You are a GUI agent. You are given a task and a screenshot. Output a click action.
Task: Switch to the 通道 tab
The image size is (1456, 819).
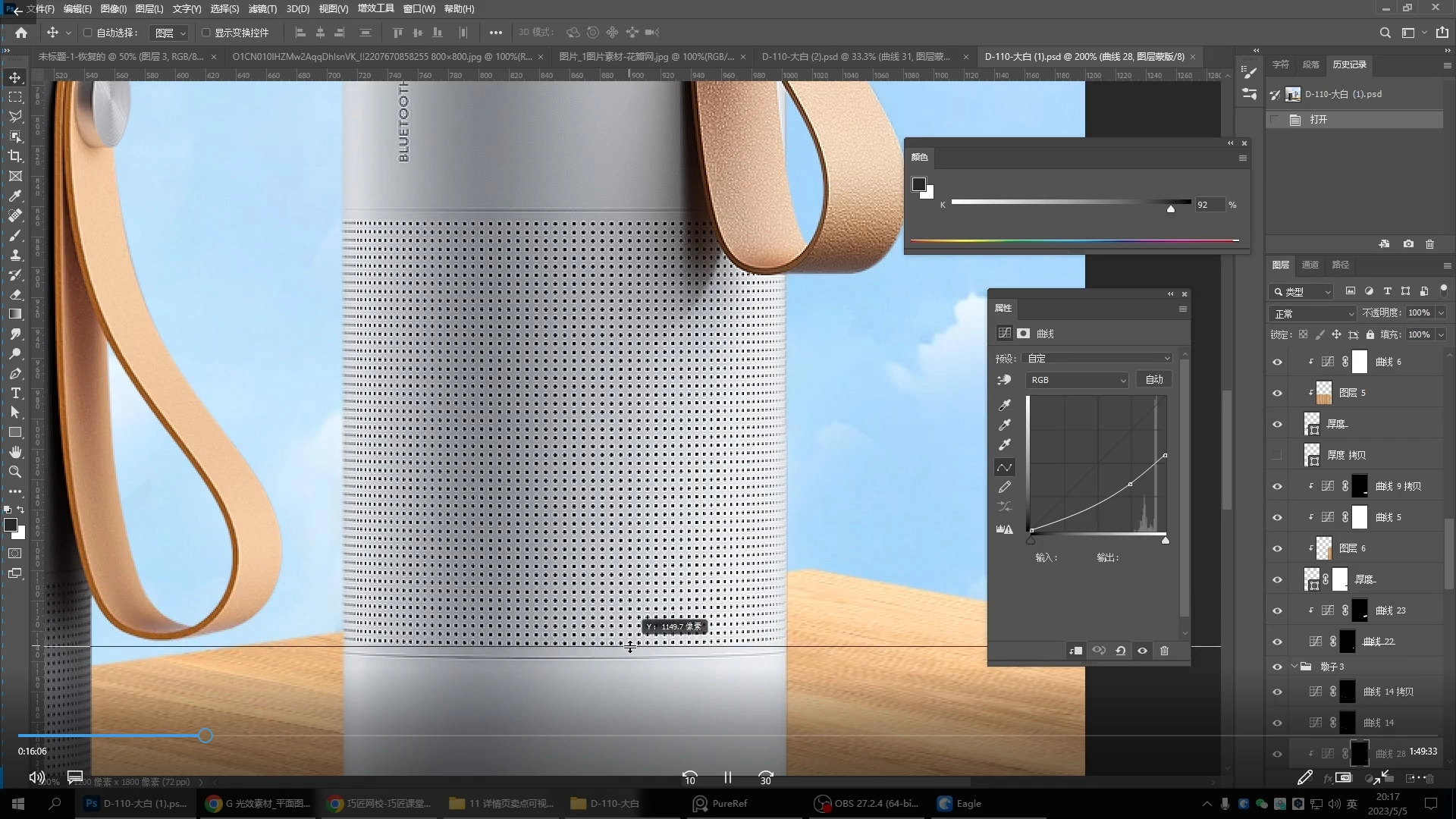[1310, 265]
